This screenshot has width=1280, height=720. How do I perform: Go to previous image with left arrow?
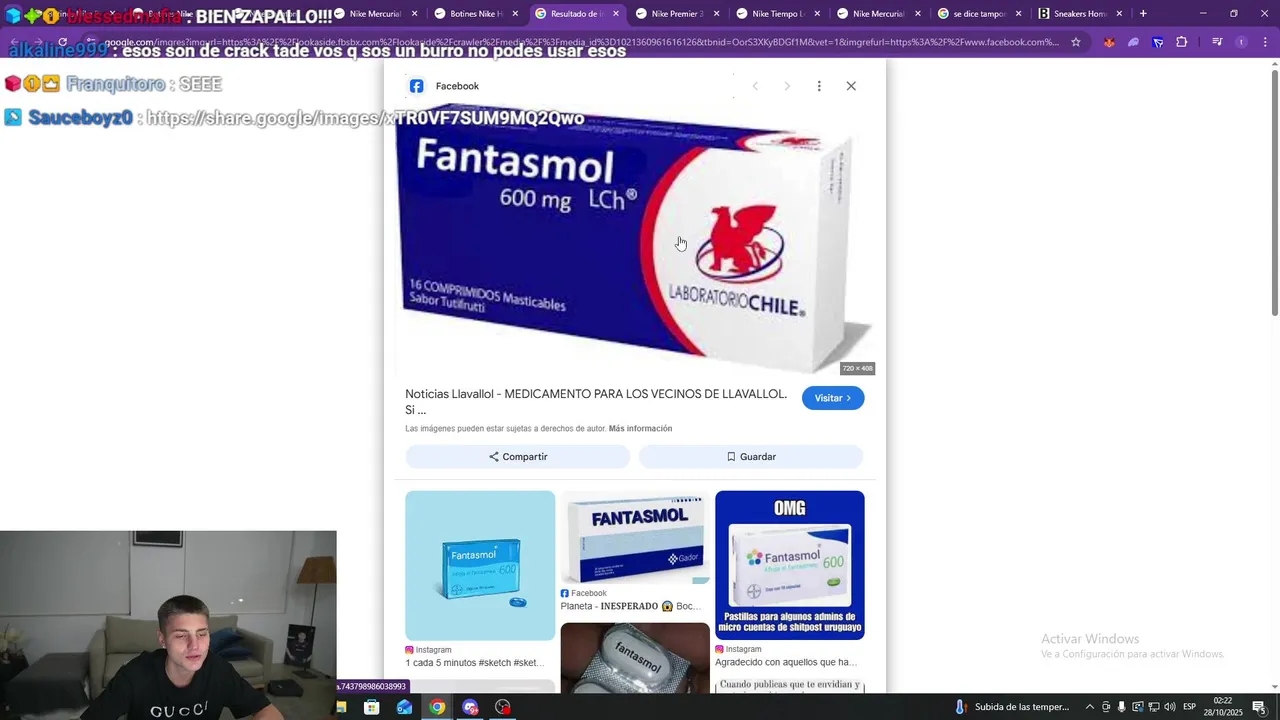[755, 86]
